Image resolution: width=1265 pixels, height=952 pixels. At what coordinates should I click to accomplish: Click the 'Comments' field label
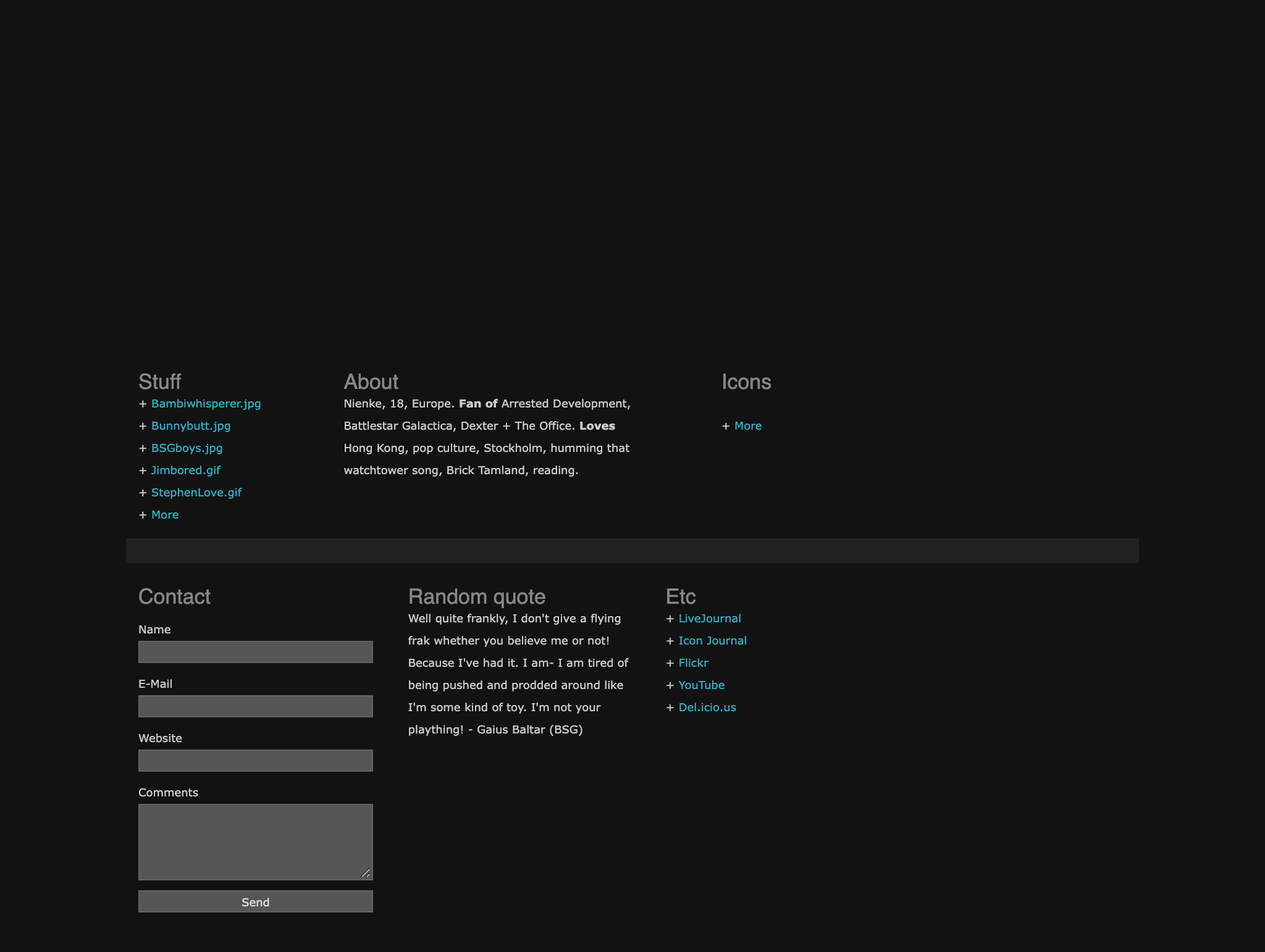click(168, 793)
